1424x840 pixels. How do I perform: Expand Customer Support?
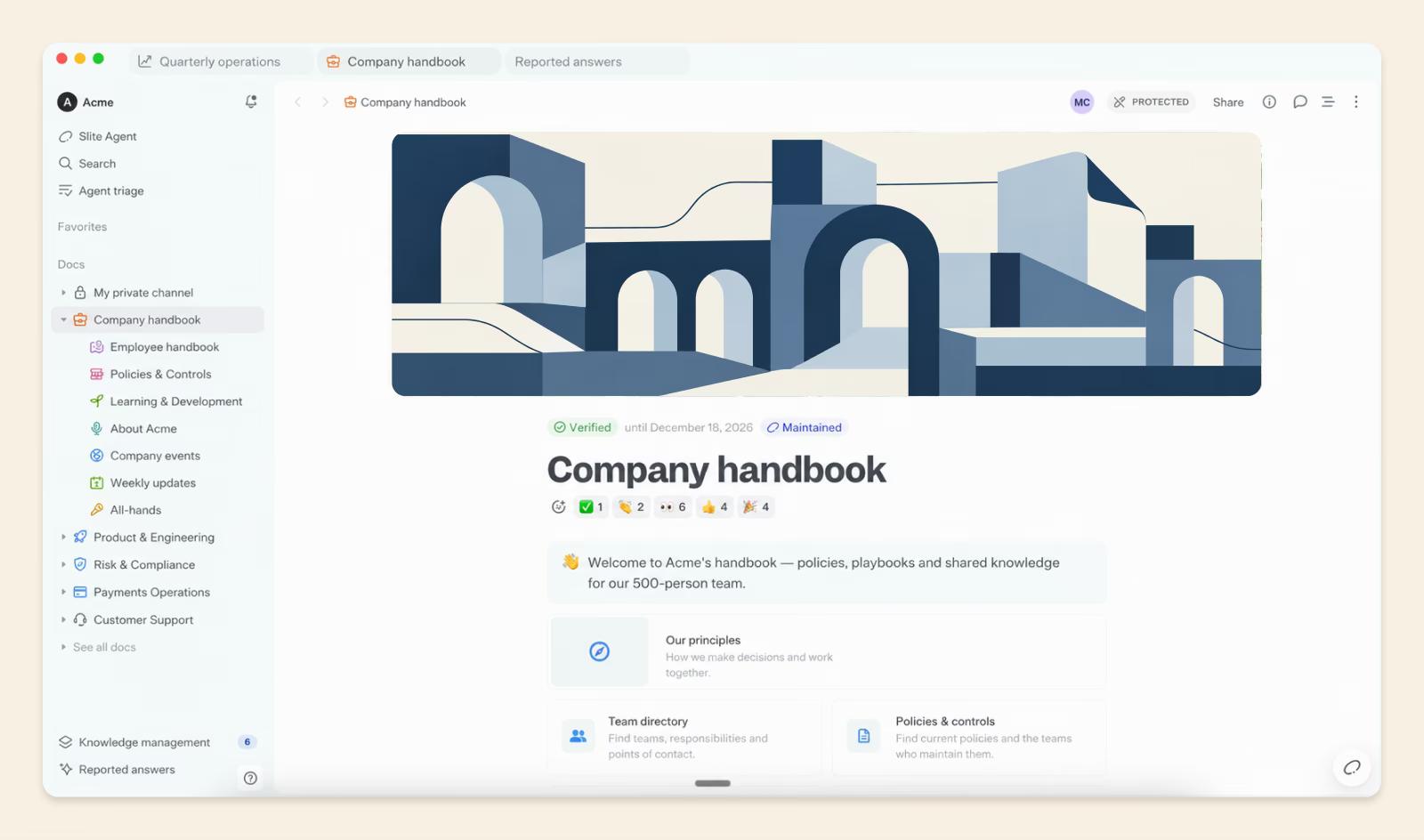[63, 620]
